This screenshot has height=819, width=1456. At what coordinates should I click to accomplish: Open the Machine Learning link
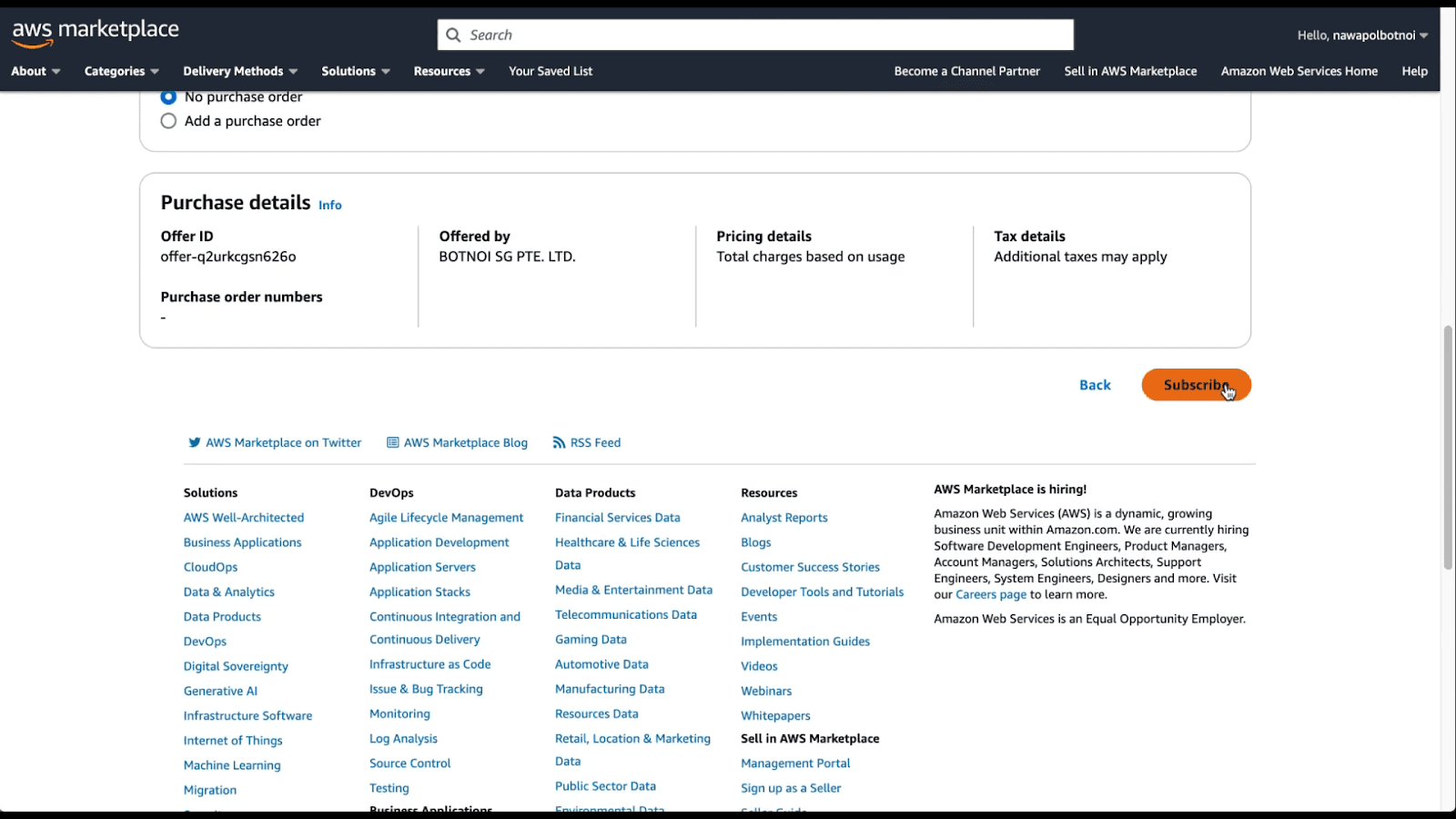click(x=232, y=765)
